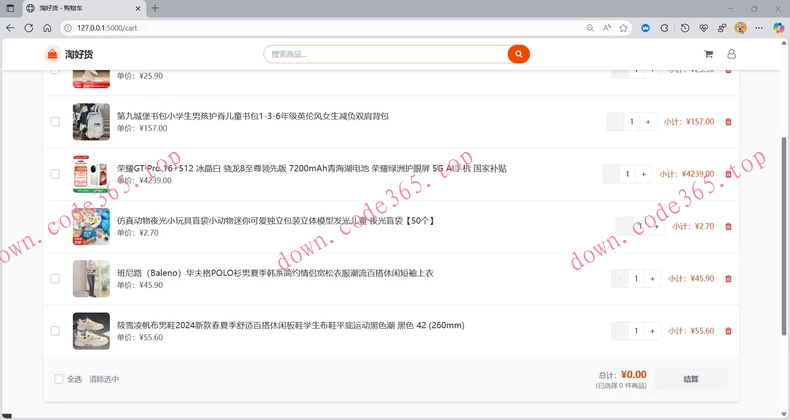Open the browser zoom magnifier icon
The height and width of the screenshot is (420, 790).
[x=590, y=28]
